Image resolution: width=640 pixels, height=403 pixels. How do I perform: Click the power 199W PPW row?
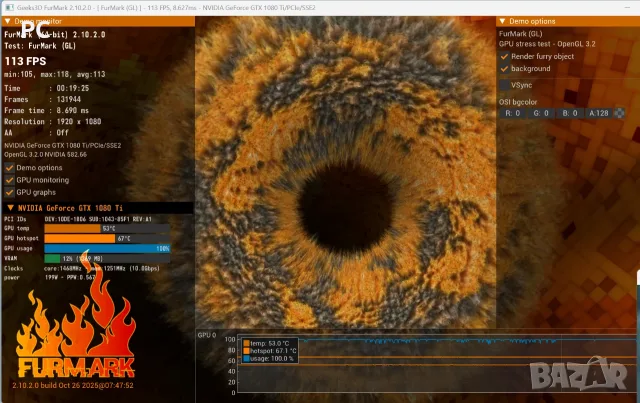(x=49, y=278)
